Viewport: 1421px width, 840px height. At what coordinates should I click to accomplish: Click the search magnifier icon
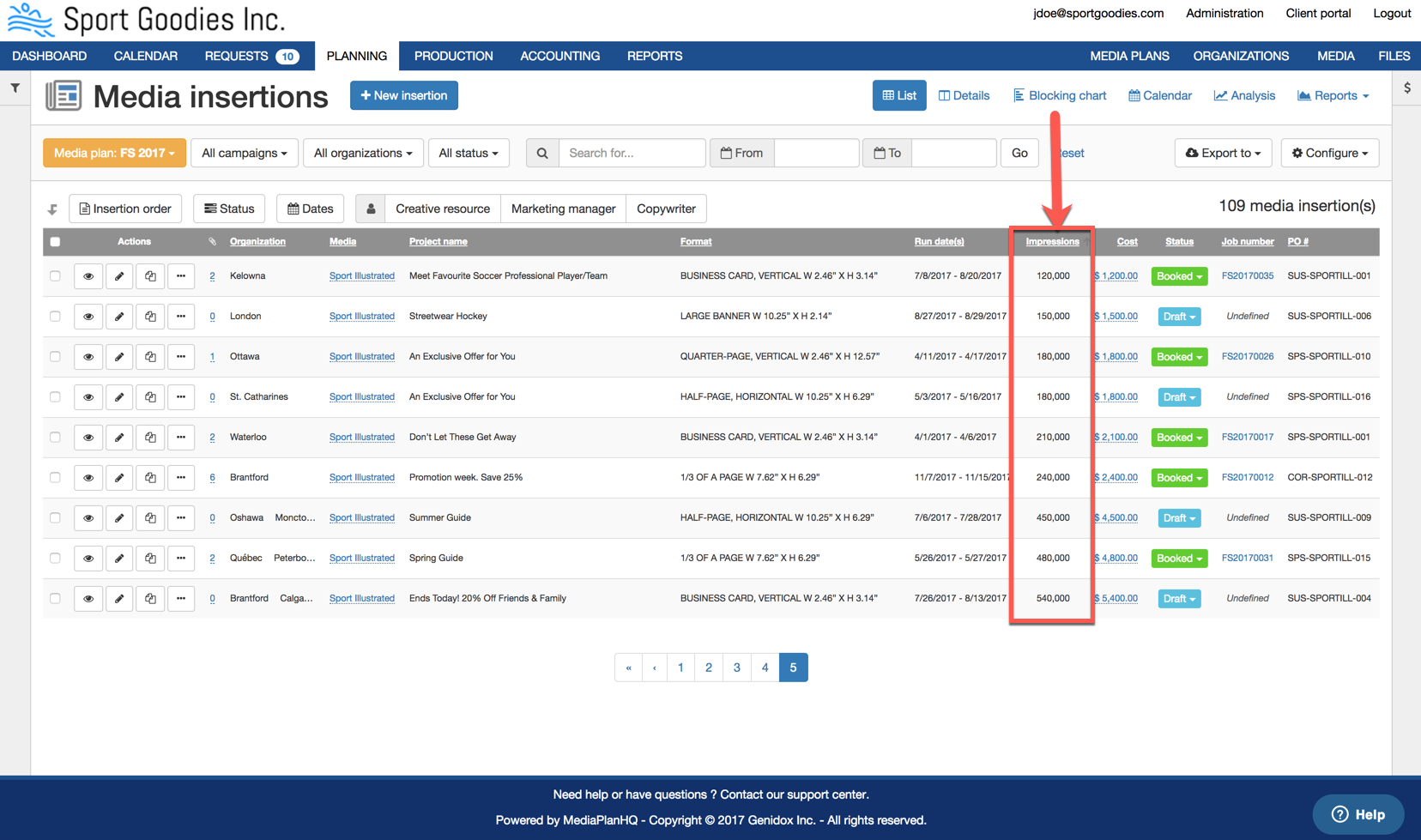tap(542, 153)
